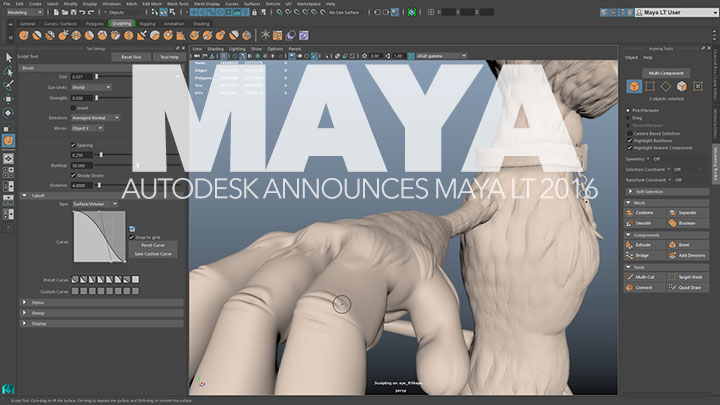Open the Deform menu
Screen dimensions: 720x405
point(273,4)
